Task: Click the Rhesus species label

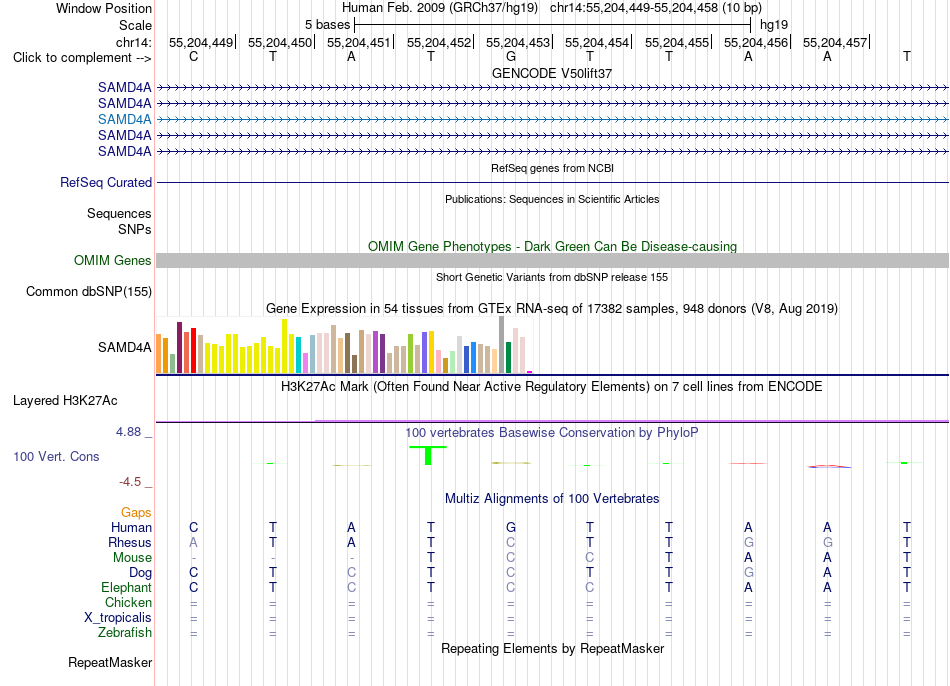Action: (130, 542)
